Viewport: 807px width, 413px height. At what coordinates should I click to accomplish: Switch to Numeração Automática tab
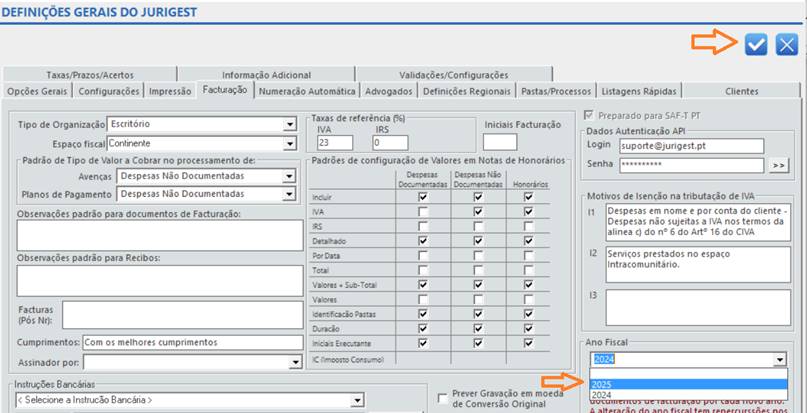pyautogui.click(x=307, y=91)
